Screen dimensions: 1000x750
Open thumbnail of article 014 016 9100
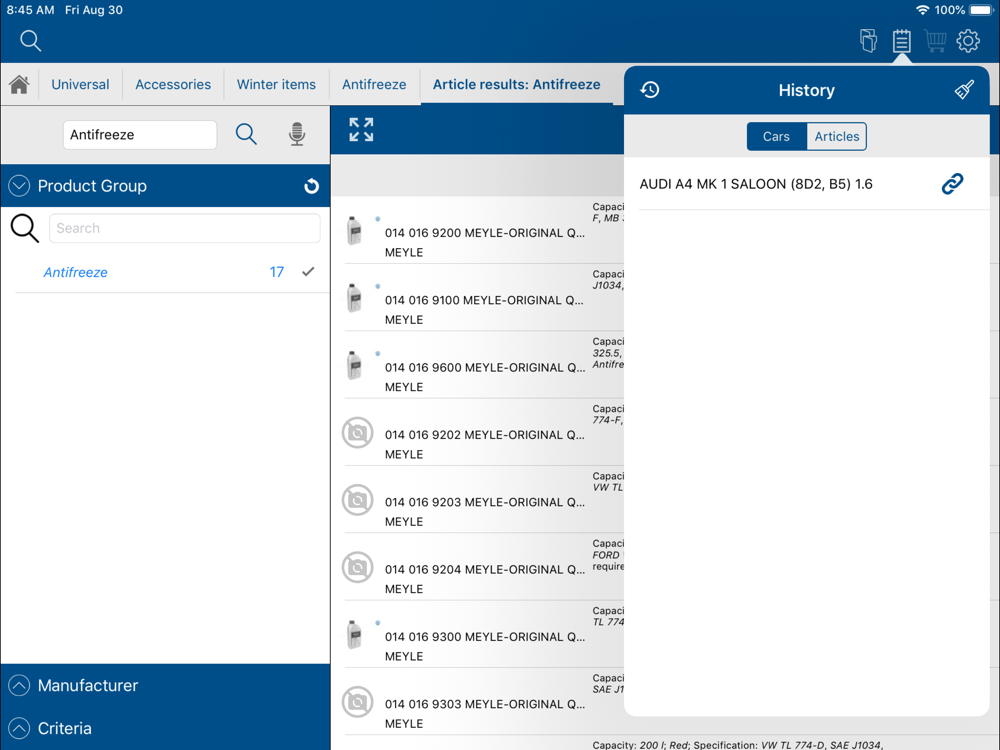point(355,298)
